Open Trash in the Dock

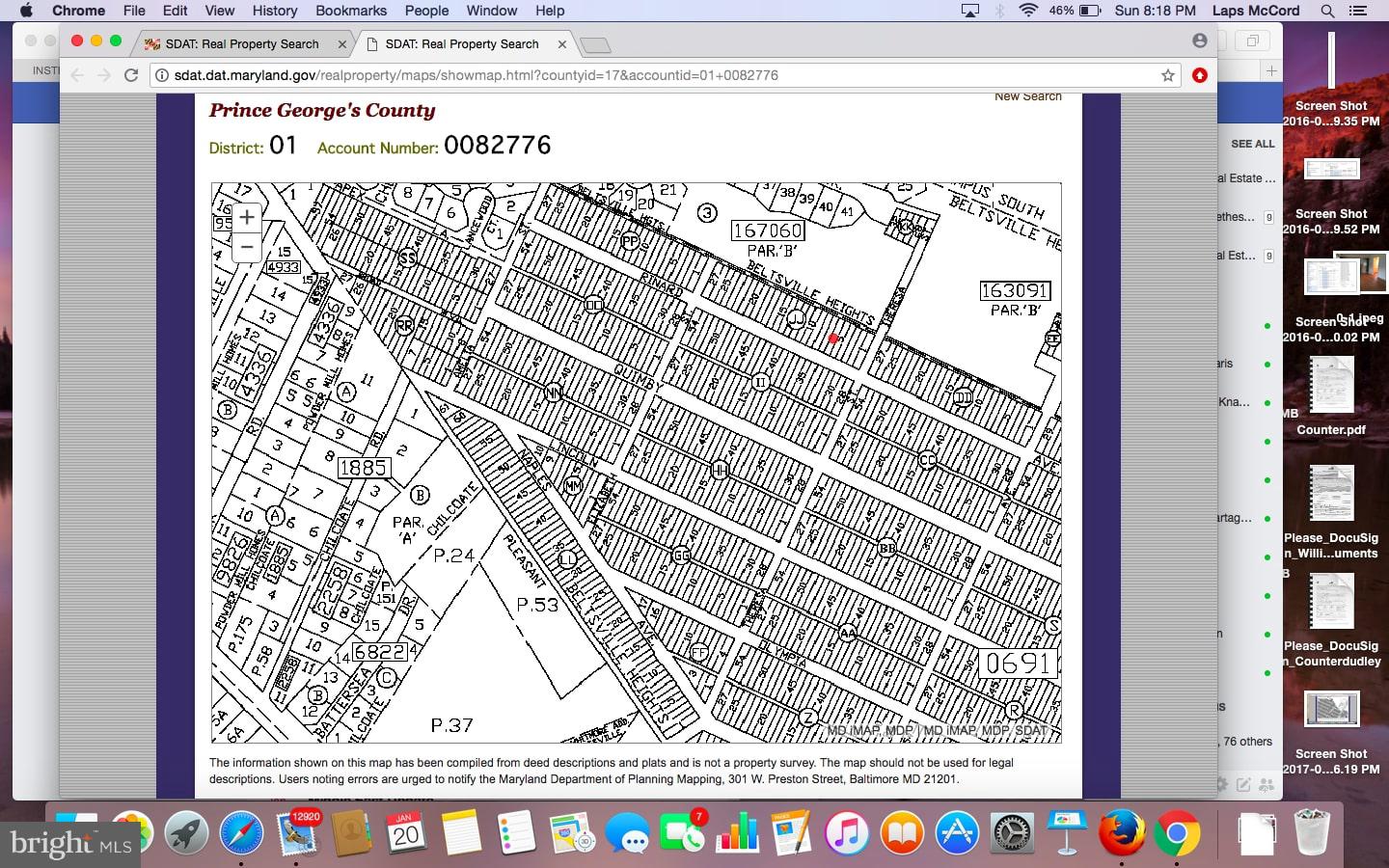(1312, 833)
